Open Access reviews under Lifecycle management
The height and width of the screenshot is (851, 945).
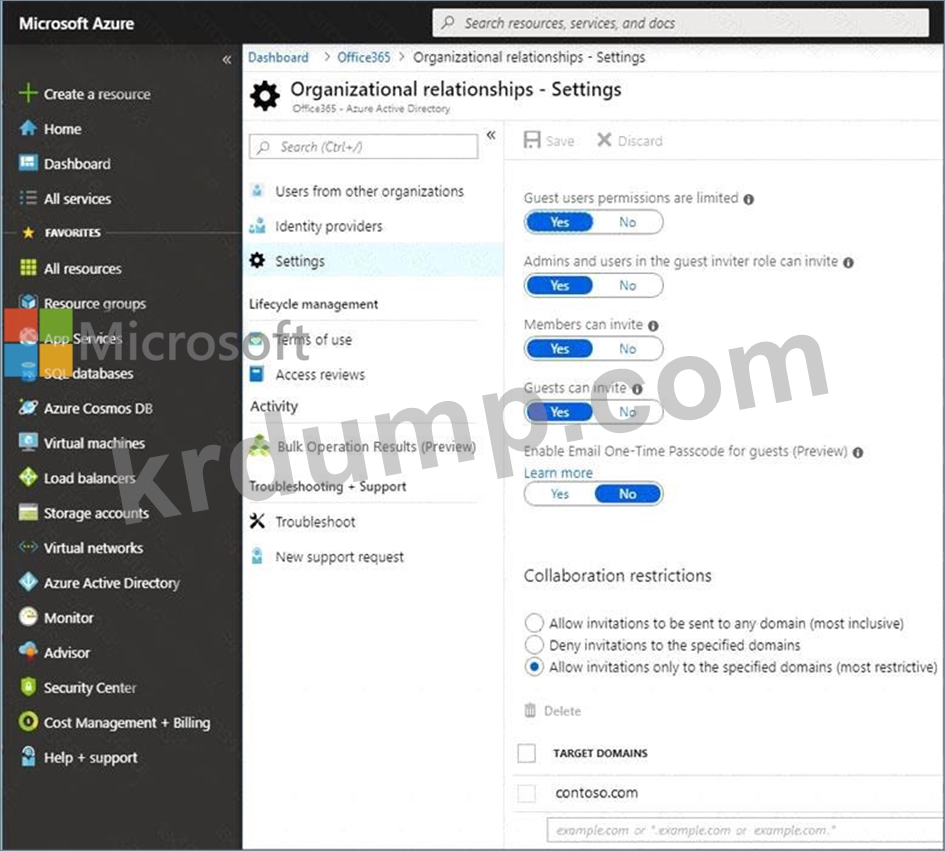tap(319, 375)
